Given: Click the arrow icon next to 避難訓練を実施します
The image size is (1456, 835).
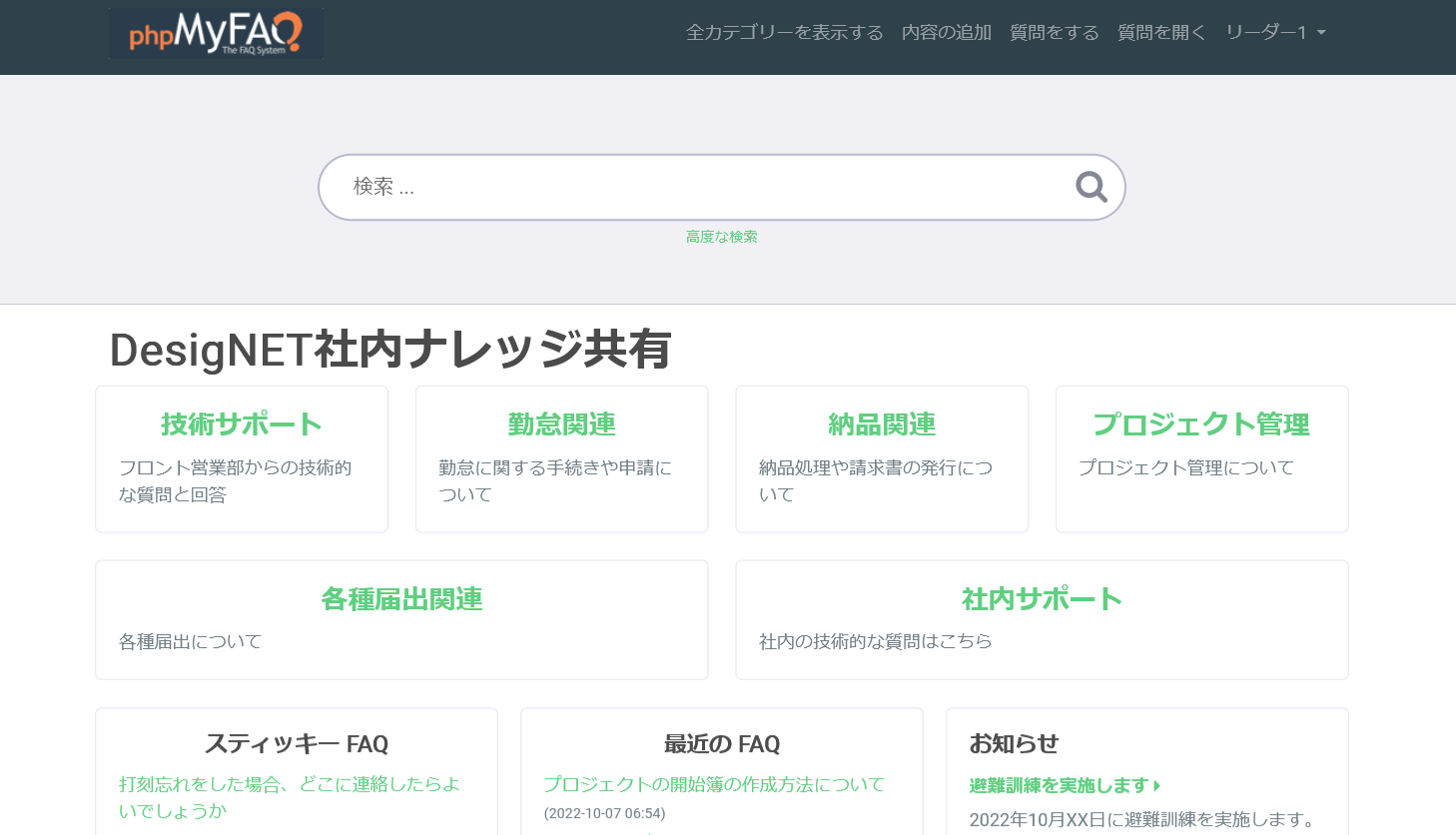Looking at the screenshot, I should tap(1156, 786).
